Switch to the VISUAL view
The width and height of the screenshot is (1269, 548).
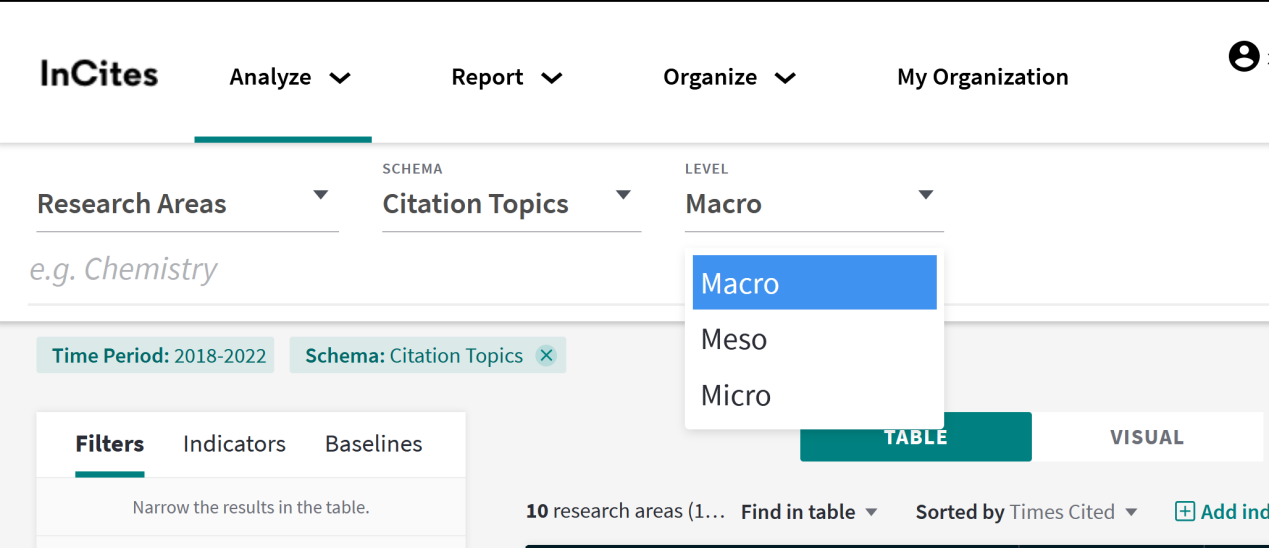[1146, 437]
